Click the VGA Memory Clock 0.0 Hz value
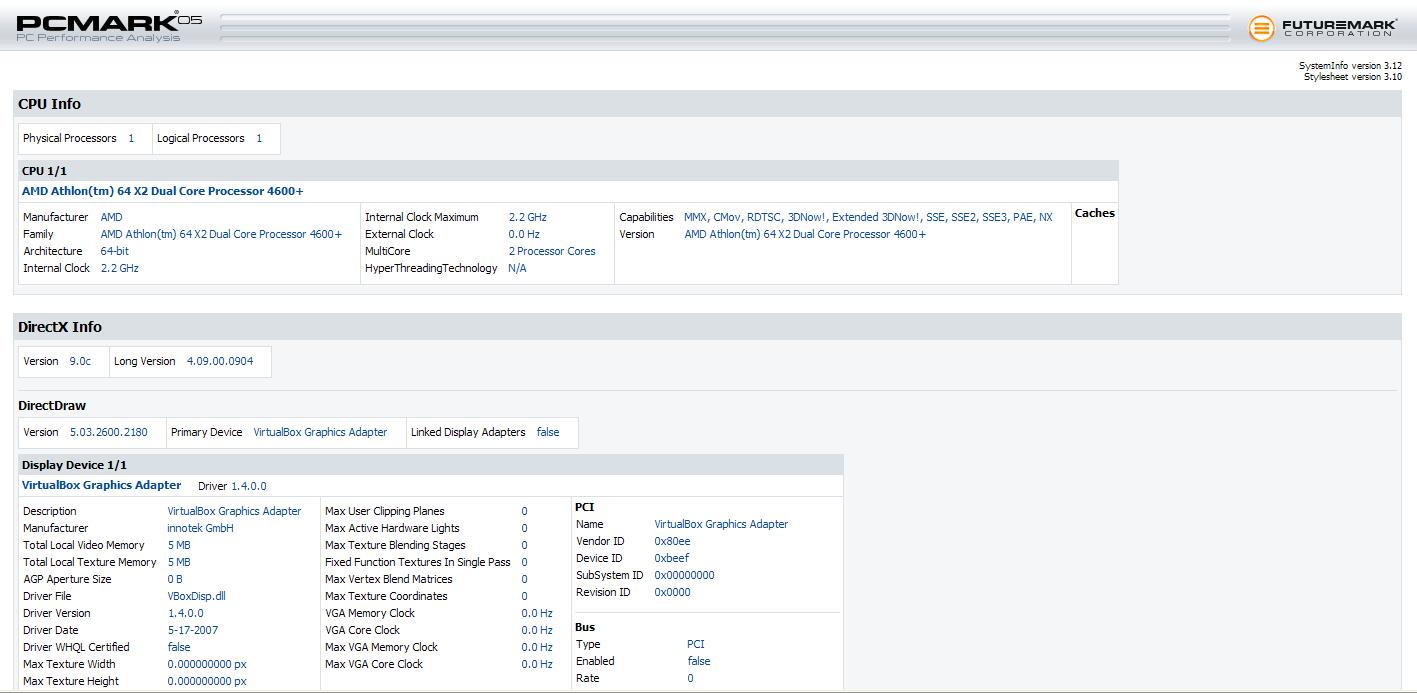 pos(537,613)
